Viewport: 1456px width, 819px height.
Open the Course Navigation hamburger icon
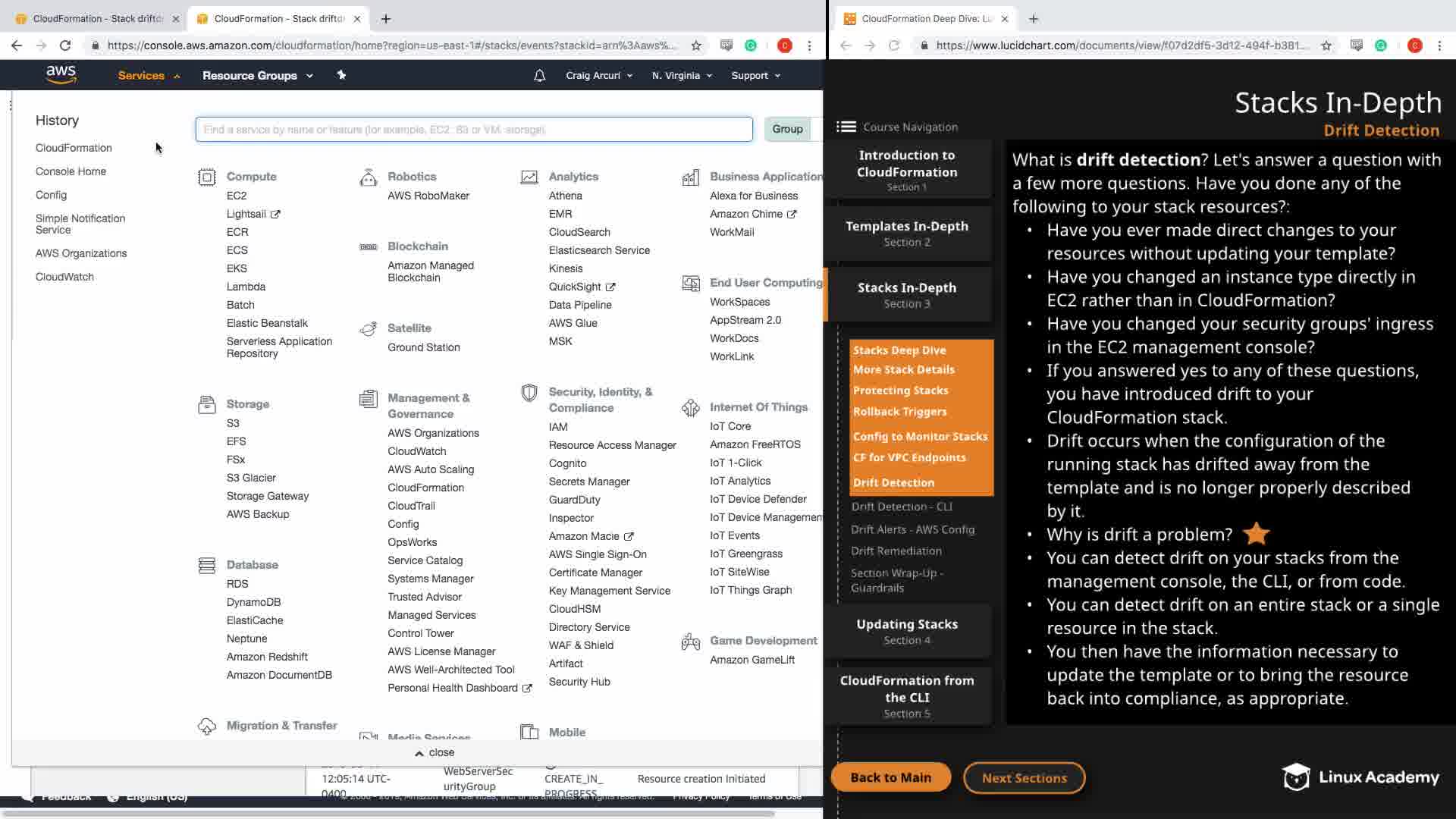click(846, 127)
